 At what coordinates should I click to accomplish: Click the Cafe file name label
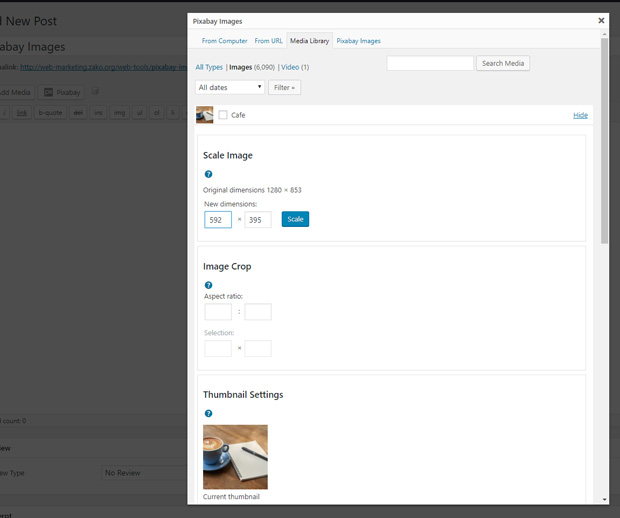tap(238, 115)
